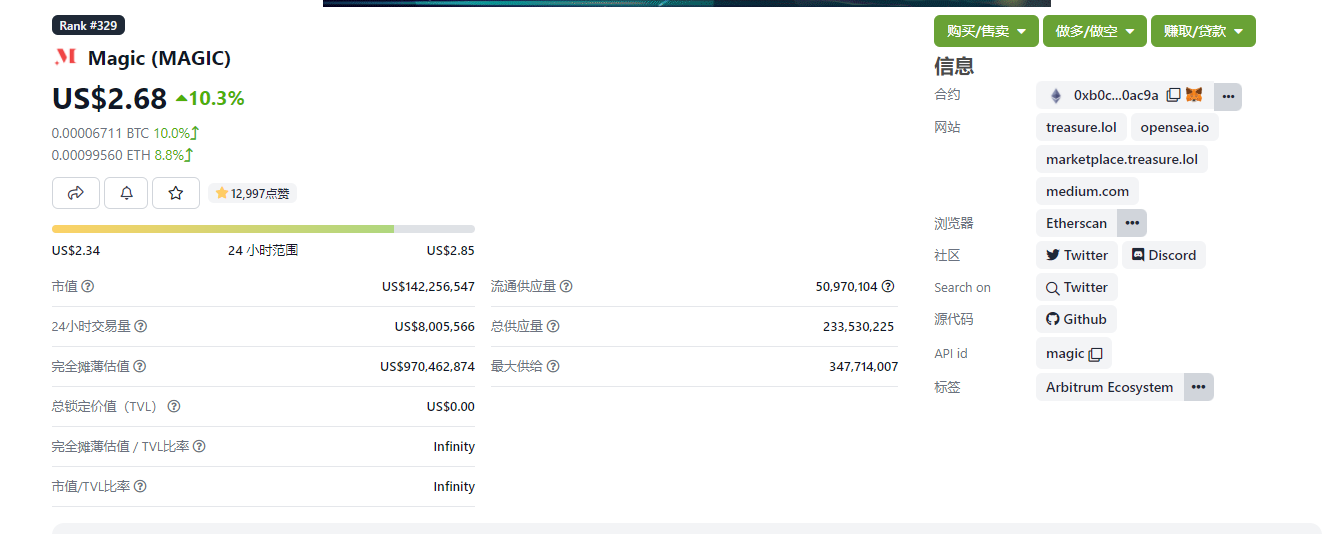This screenshot has height=534, width=1344.
Task: Click the Magic coin logo
Action: [x=65, y=57]
